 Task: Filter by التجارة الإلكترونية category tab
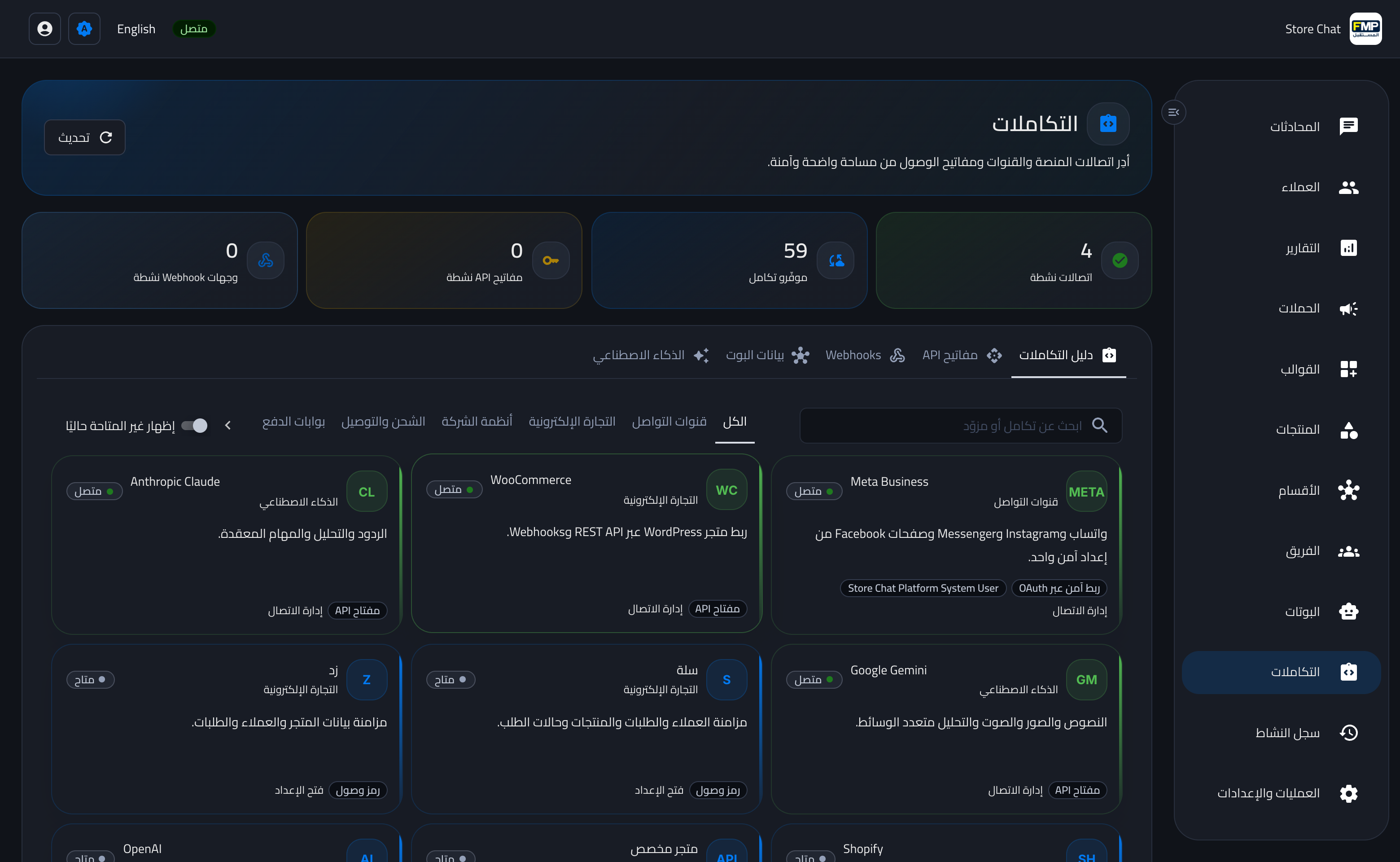[x=572, y=421]
